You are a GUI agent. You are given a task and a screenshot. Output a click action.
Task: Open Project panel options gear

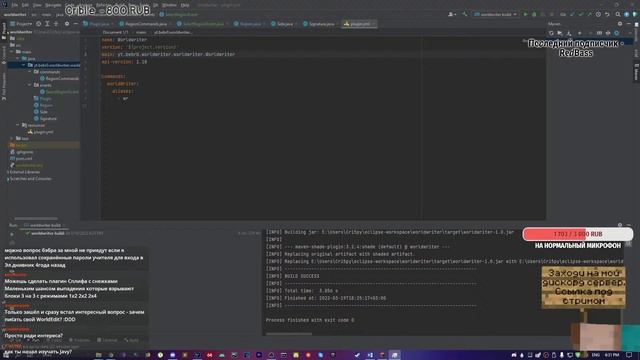point(67,24)
